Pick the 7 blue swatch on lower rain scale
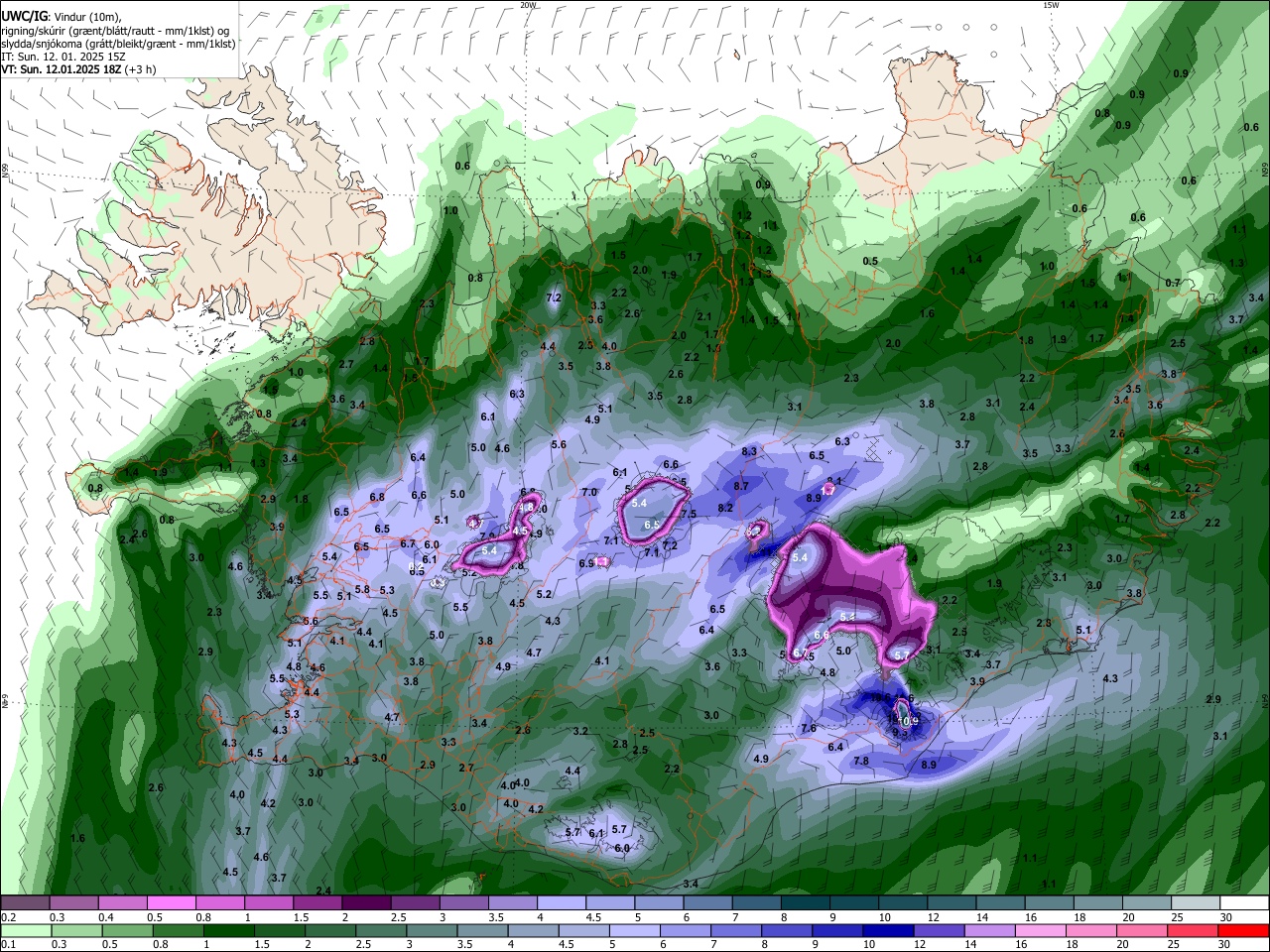 coord(736,931)
